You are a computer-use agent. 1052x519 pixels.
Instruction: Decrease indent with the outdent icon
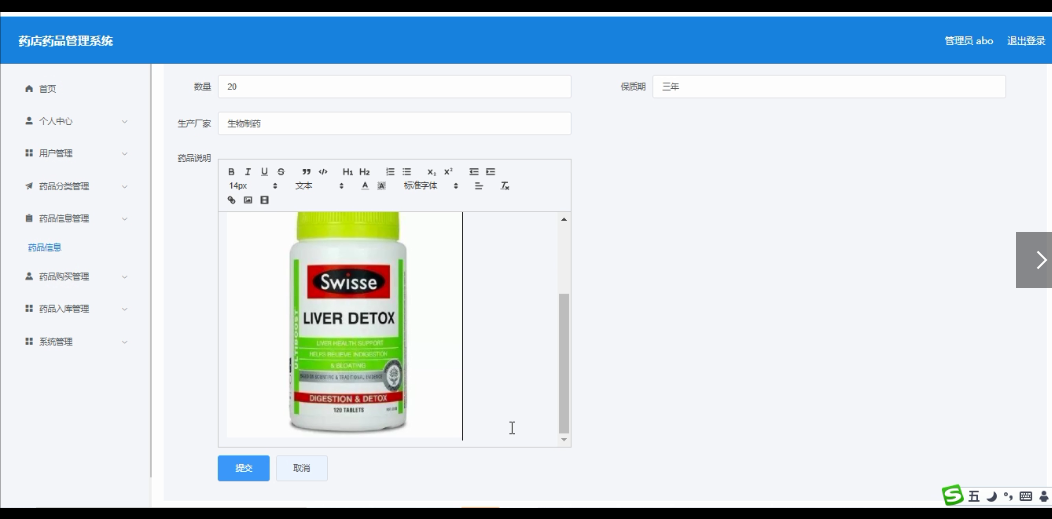tap(474, 172)
